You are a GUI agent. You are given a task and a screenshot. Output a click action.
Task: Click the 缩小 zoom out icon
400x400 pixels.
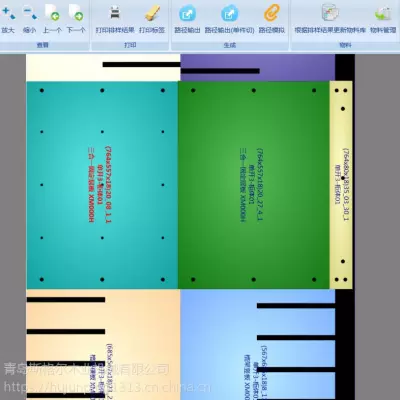point(30,13)
